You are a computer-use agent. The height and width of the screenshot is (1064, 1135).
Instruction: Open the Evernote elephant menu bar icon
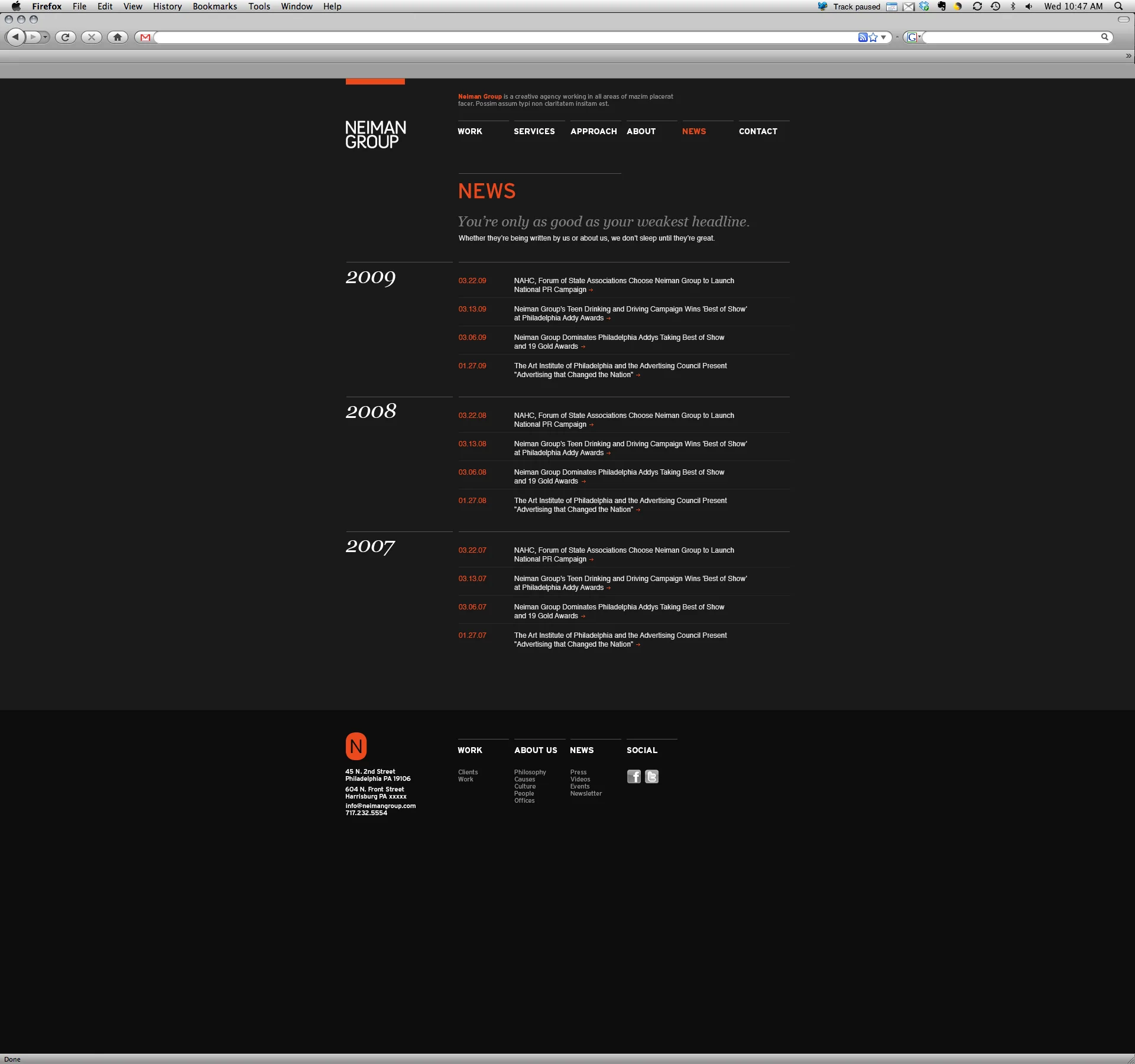tap(942, 7)
